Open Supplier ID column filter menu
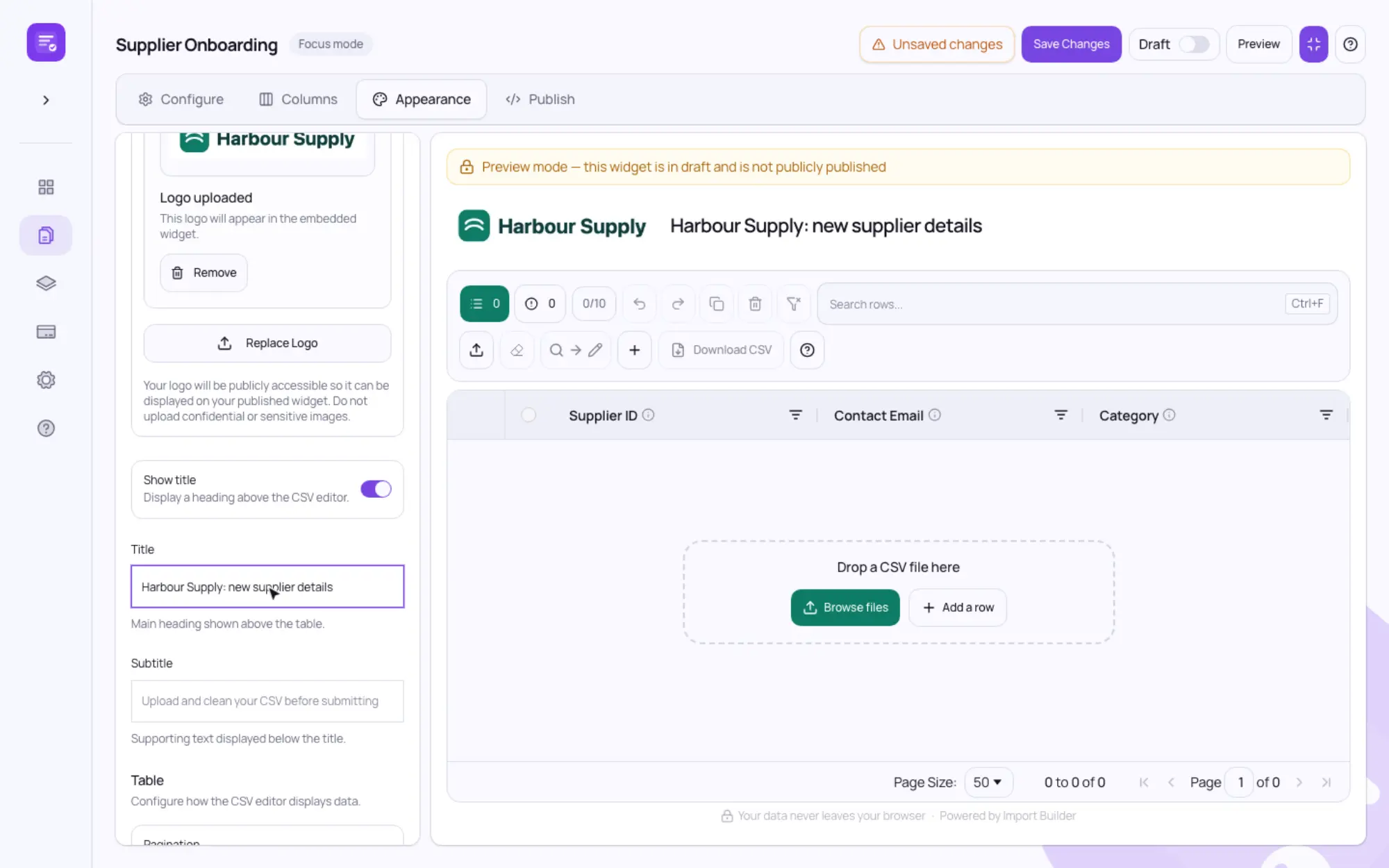Viewport: 1389px width, 868px height. pyautogui.click(x=795, y=415)
